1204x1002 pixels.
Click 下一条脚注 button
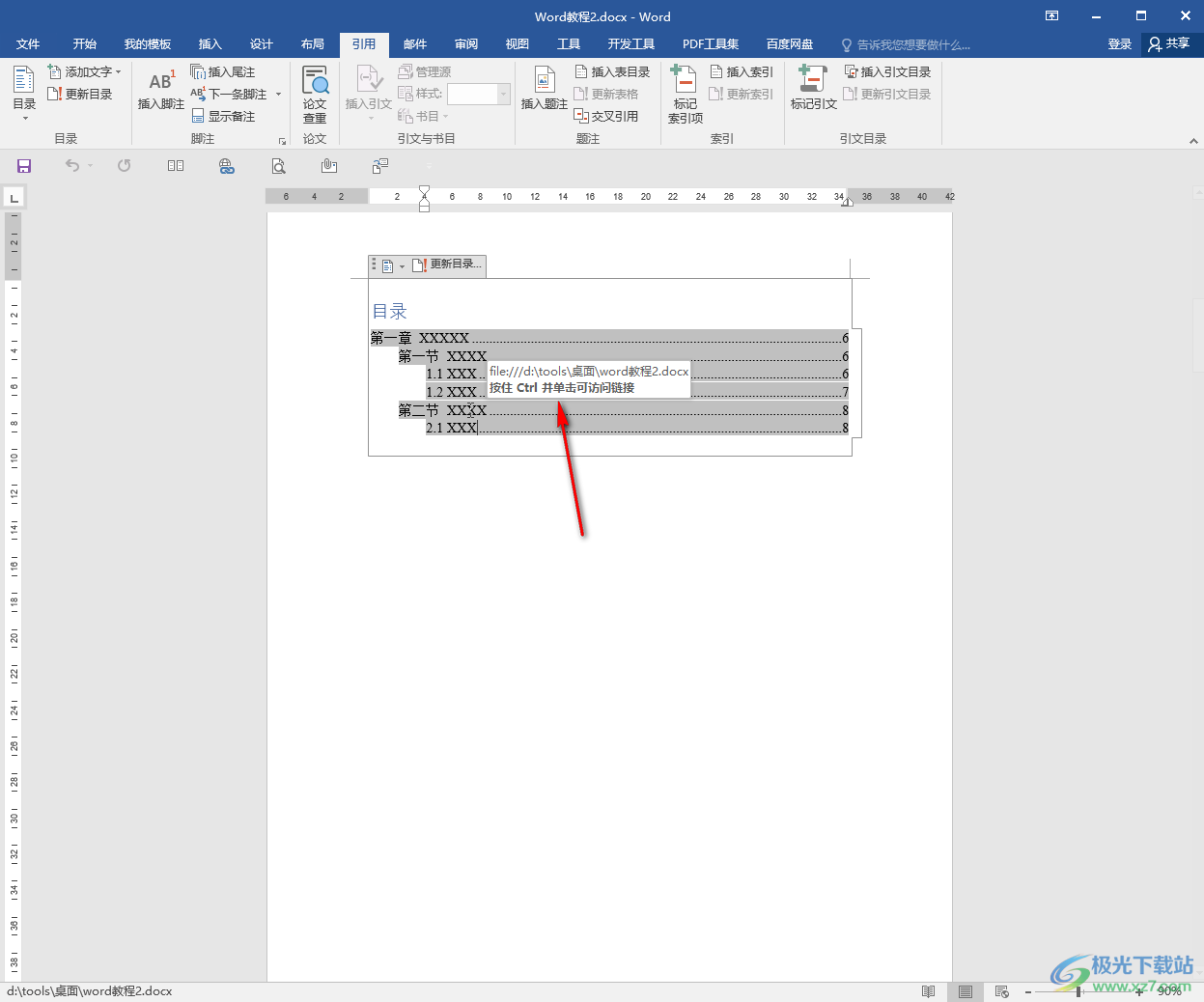229,94
